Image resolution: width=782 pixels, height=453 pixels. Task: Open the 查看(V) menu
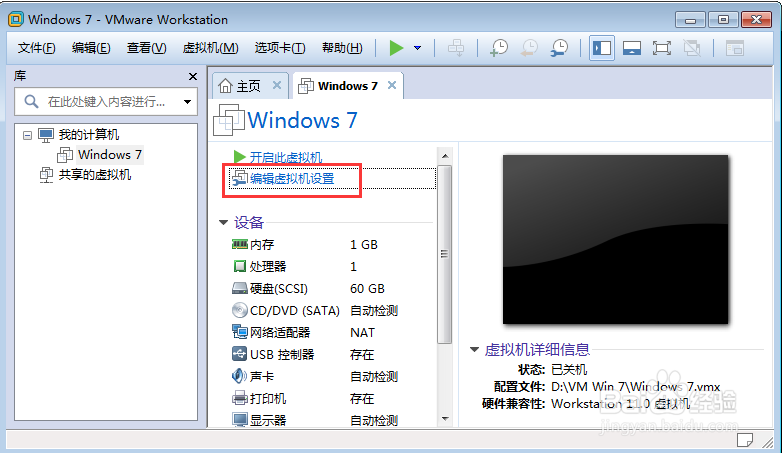point(146,48)
